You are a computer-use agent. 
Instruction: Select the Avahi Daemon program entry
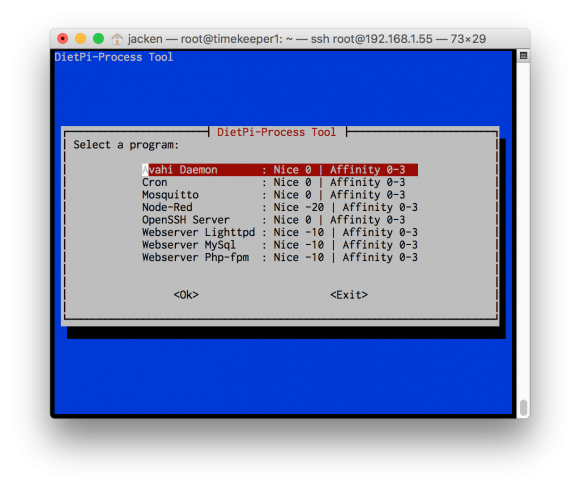(280, 170)
